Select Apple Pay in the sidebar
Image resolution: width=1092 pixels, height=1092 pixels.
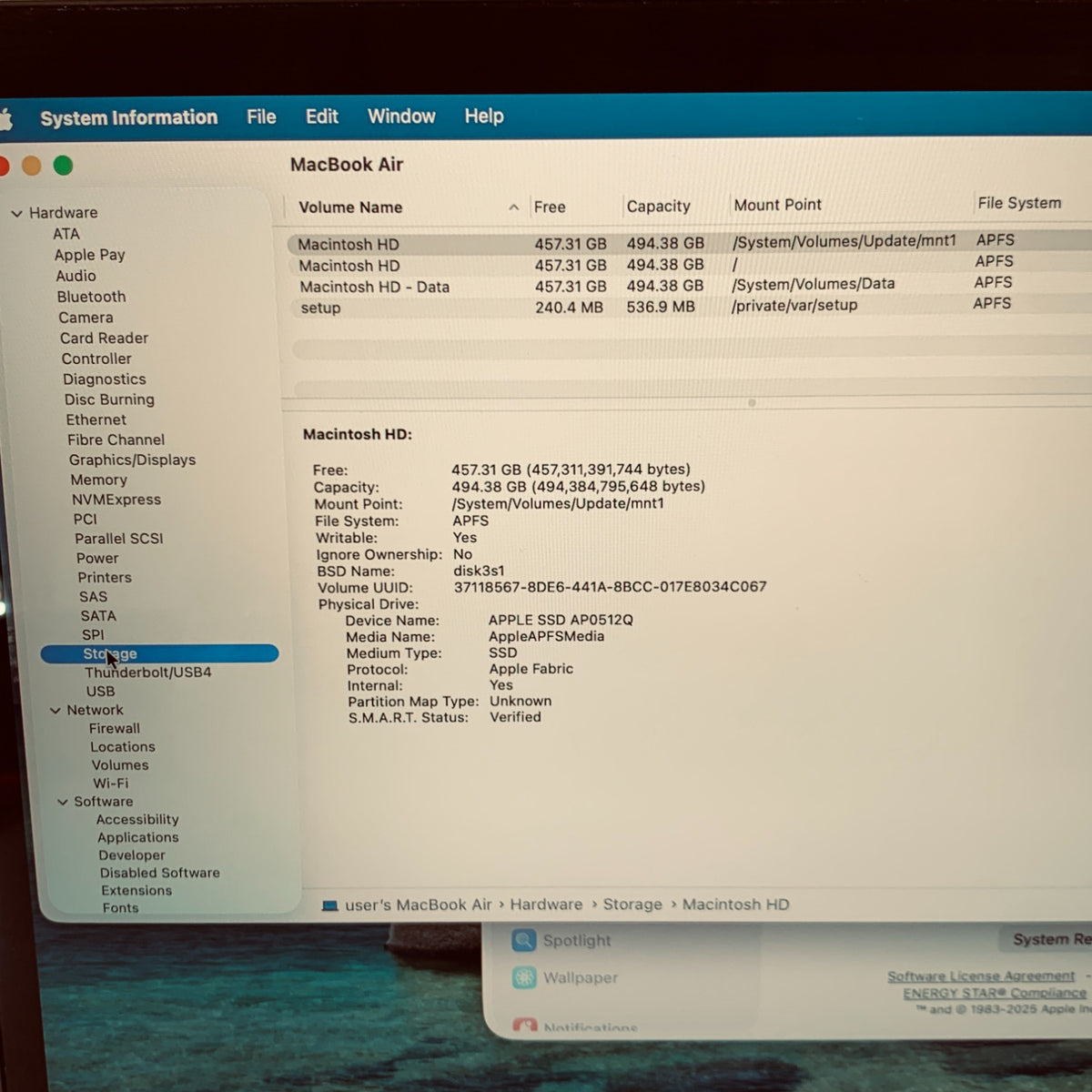pos(89,255)
